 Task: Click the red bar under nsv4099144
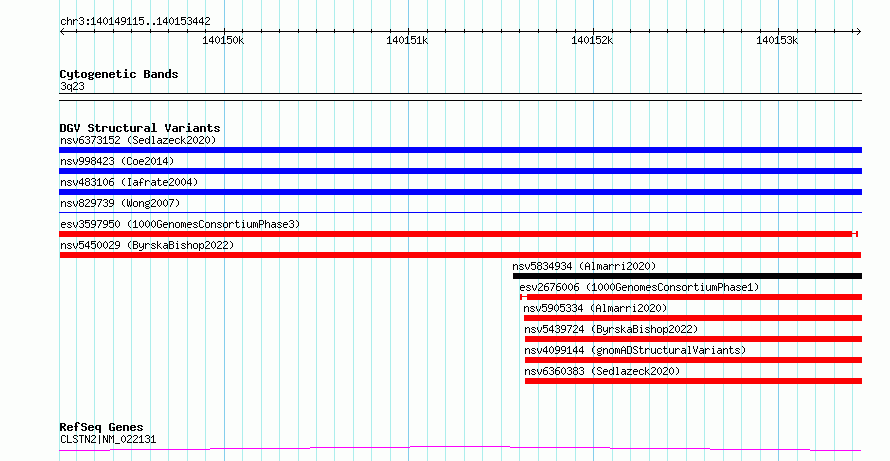pyautogui.click(x=693, y=360)
